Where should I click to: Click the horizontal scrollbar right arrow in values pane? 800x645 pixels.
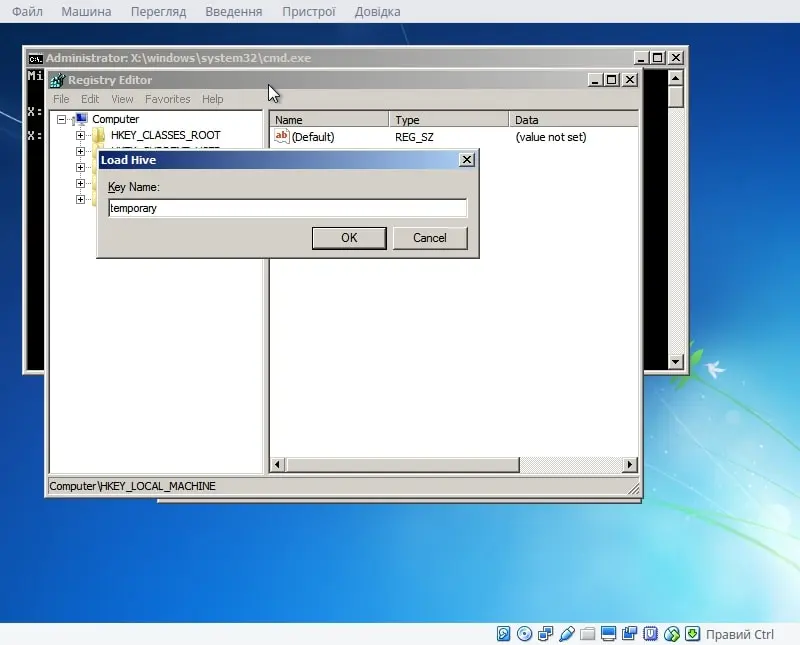[x=630, y=465]
